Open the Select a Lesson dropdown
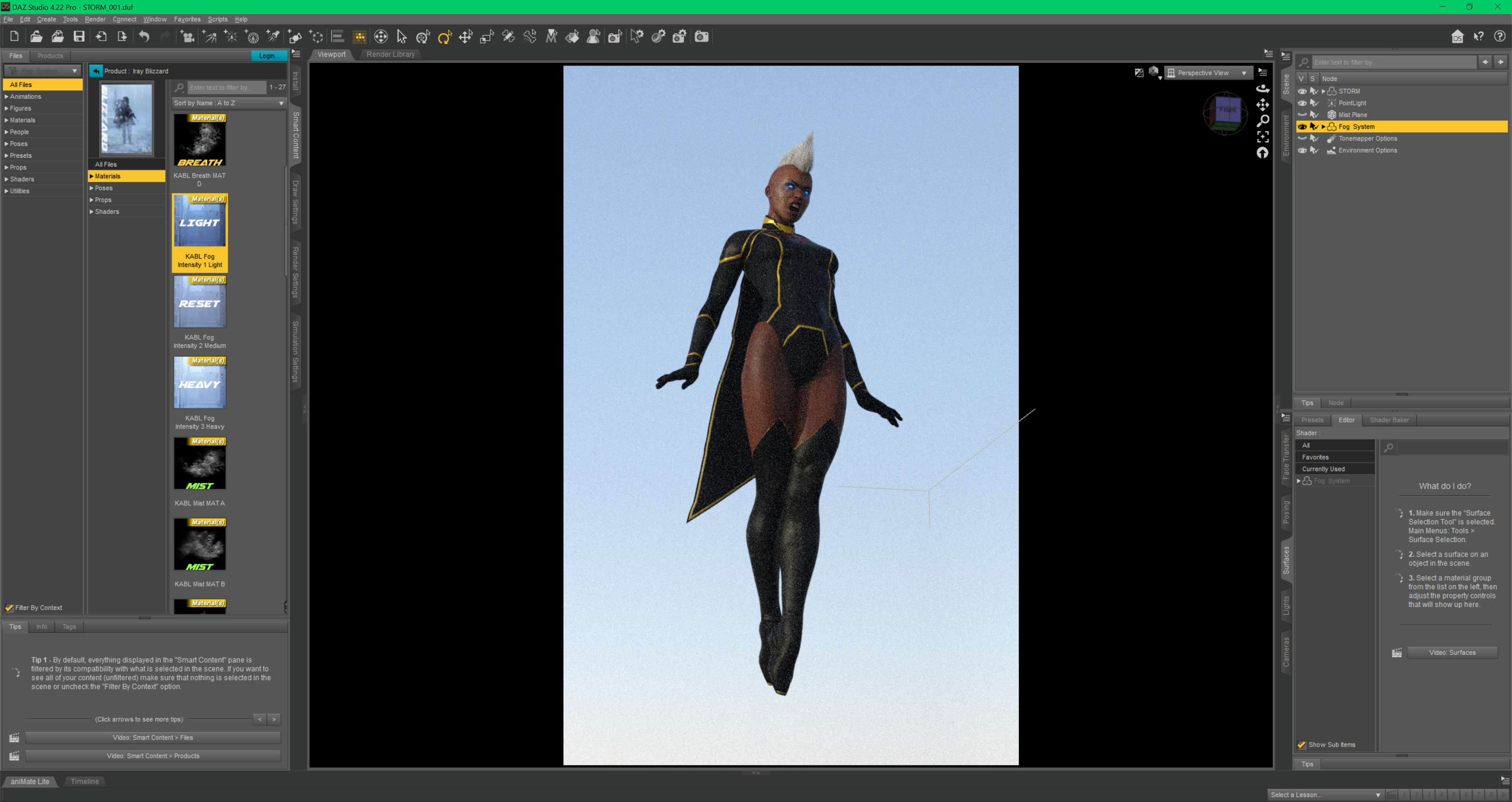Viewport: 1512px width, 802px height. 1325,795
